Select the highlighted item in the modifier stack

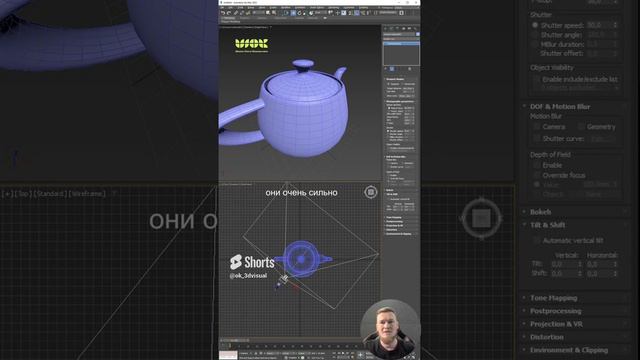point(402,43)
